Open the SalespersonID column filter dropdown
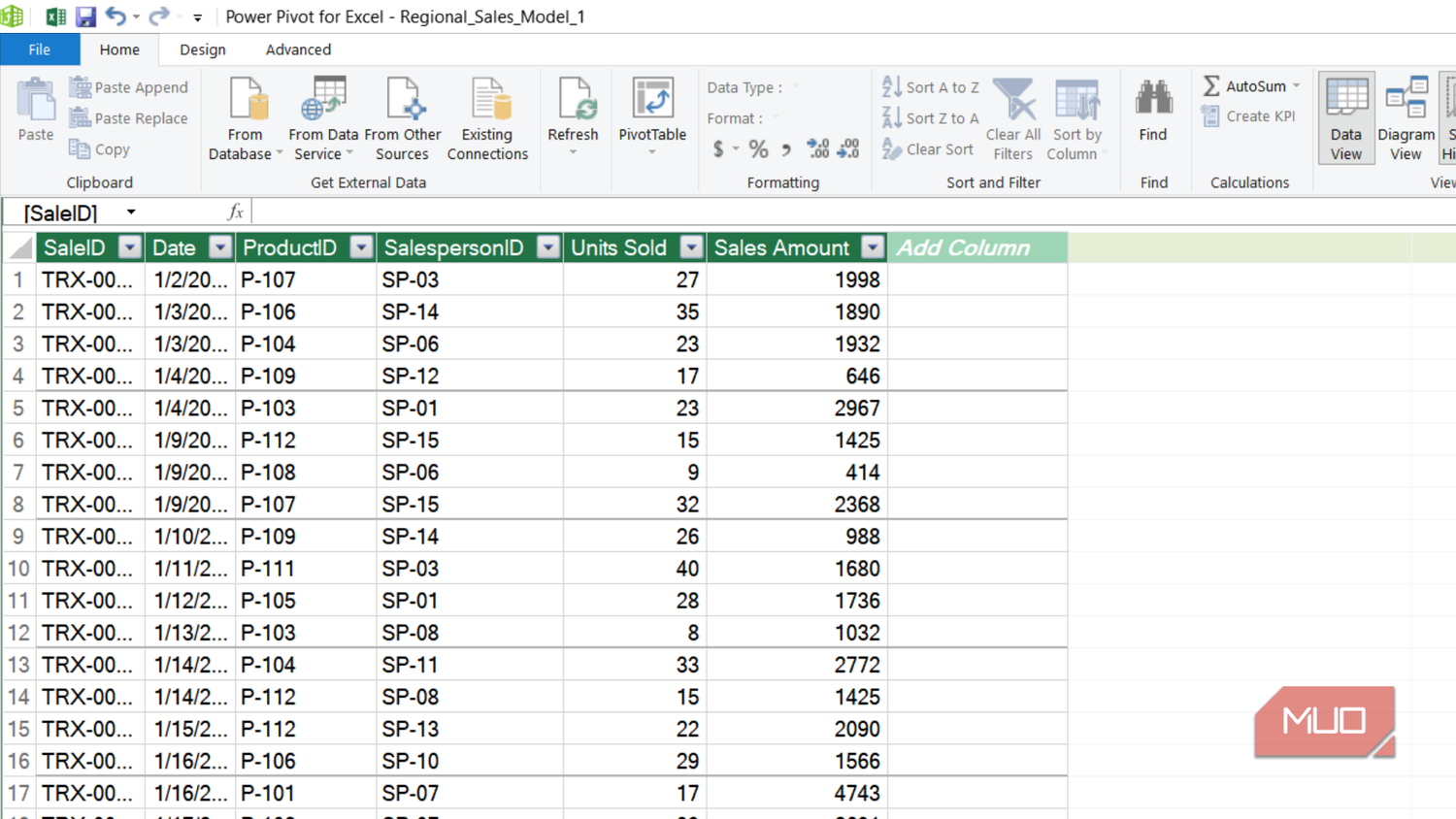This screenshot has height=819, width=1456. [x=548, y=247]
